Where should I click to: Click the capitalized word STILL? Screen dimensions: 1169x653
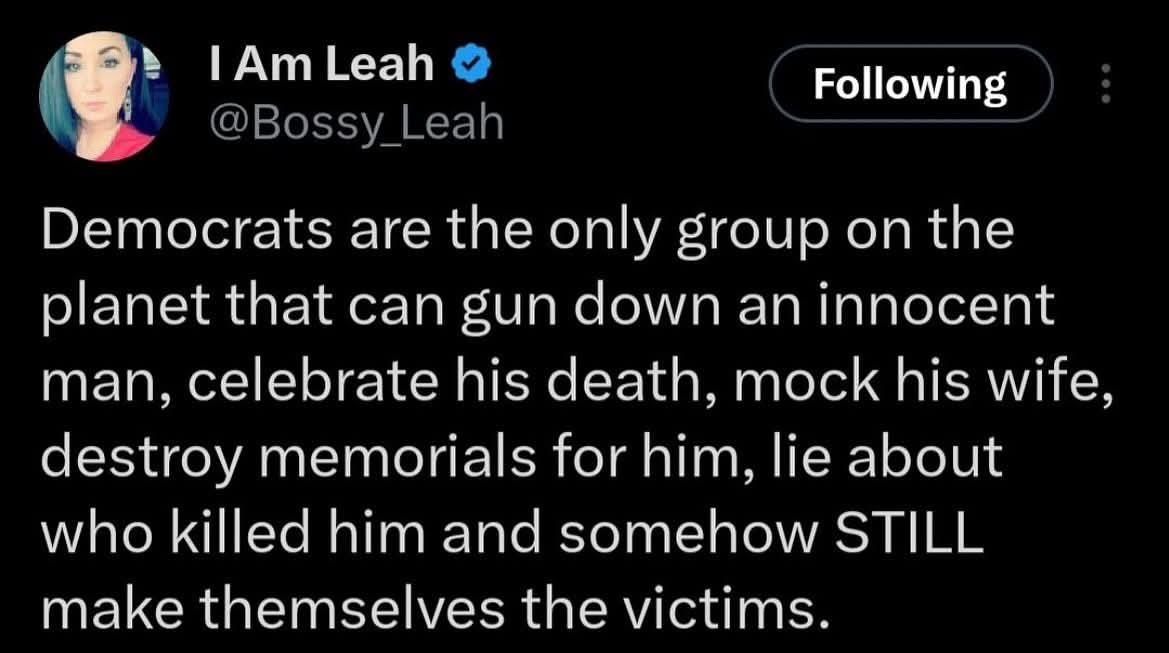pyautogui.click(x=909, y=533)
